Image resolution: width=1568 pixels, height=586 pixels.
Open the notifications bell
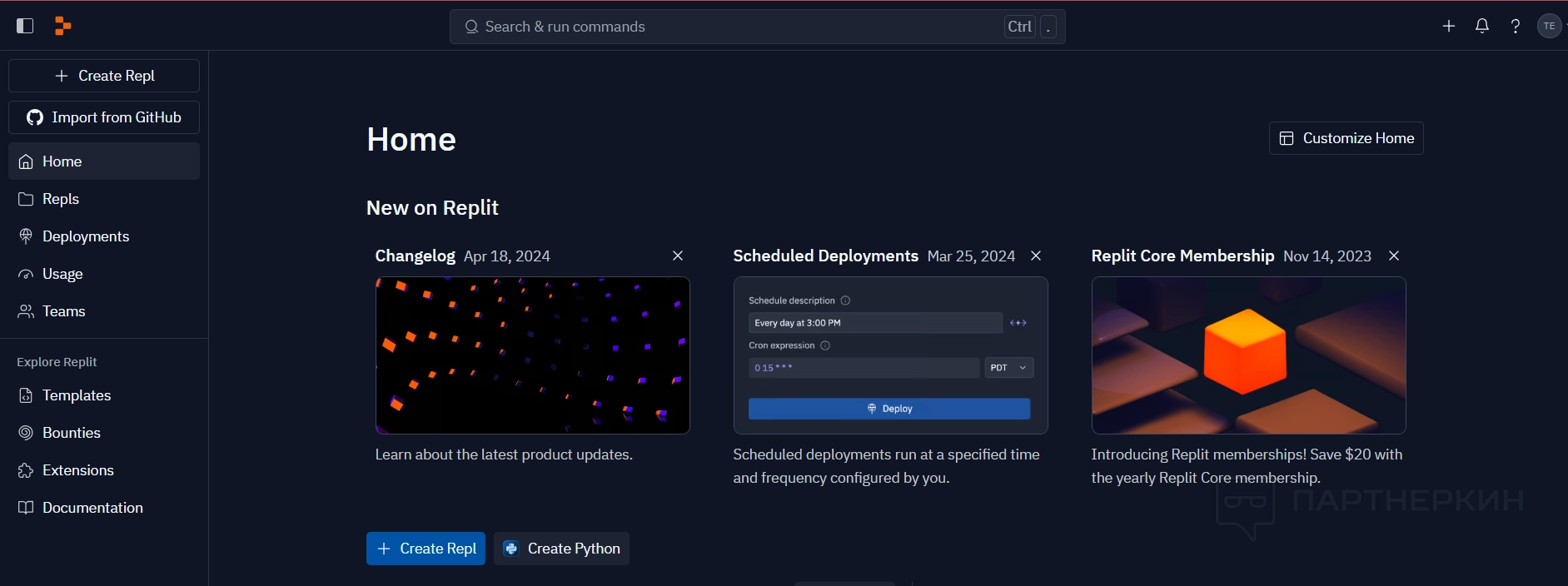[x=1482, y=26]
